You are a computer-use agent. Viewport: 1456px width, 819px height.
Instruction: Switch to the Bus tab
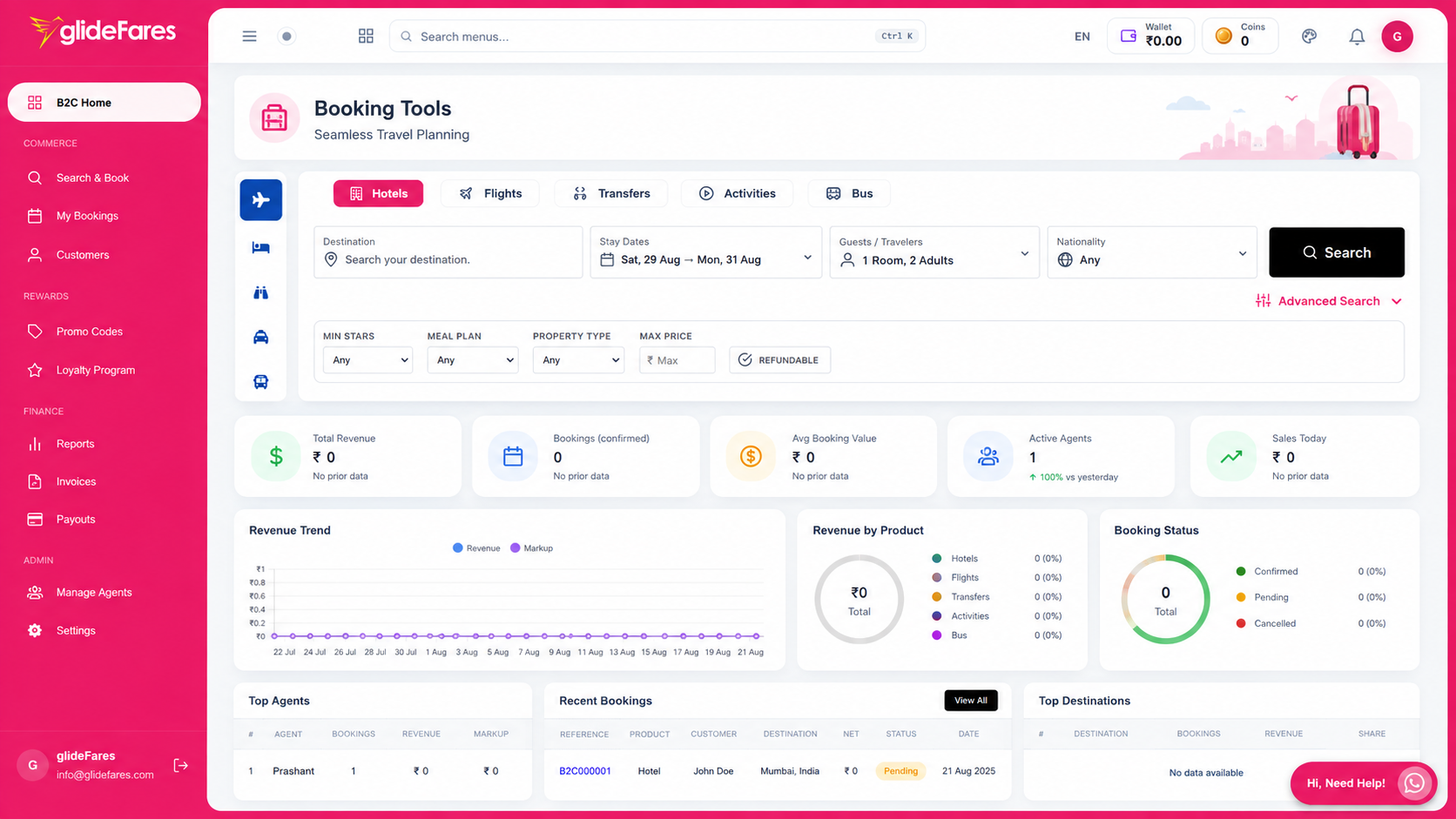pyautogui.click(x=849, y=193)
